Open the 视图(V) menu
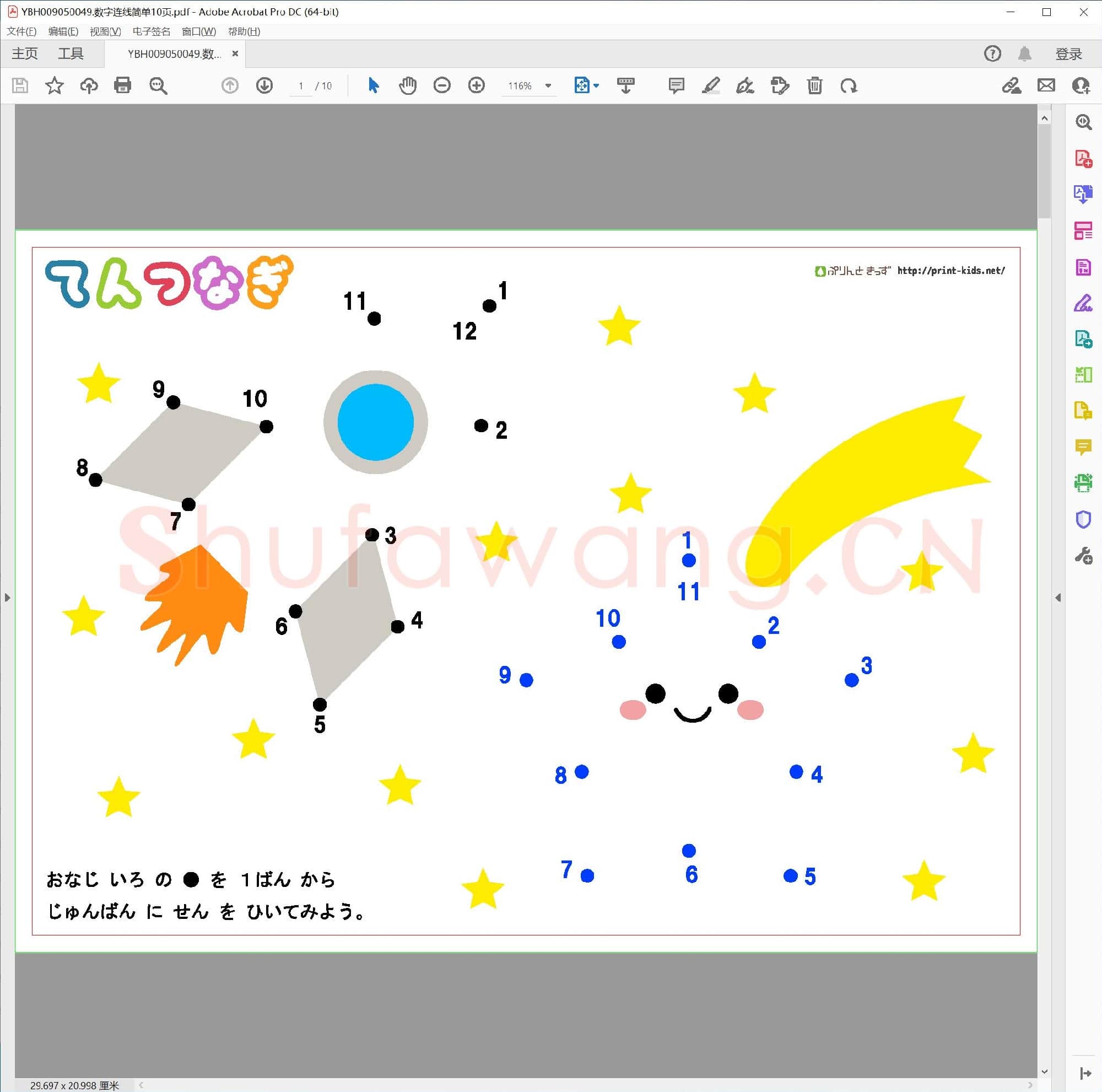The height and width of the screenshot is (1092, 1102). coord(105,31)
